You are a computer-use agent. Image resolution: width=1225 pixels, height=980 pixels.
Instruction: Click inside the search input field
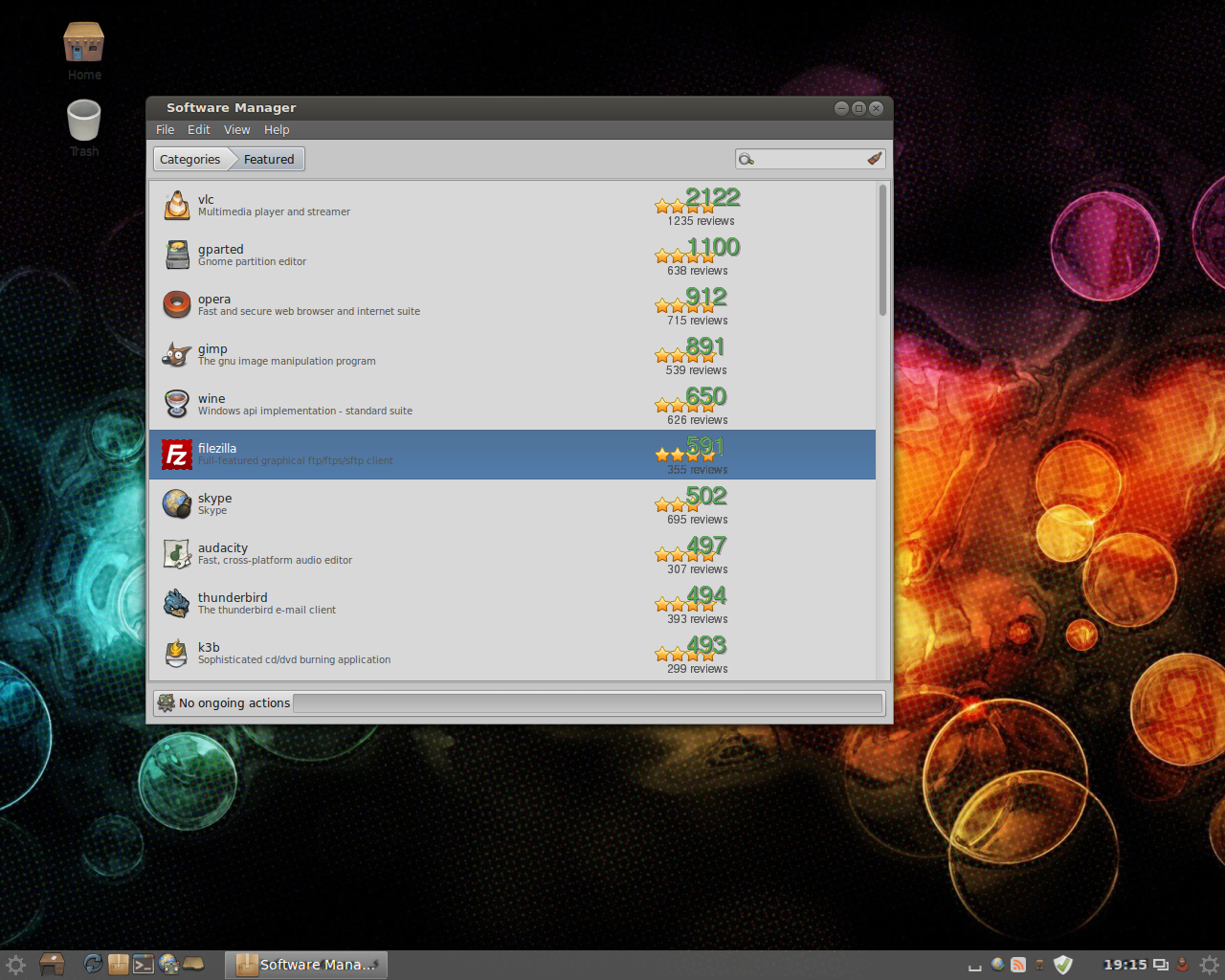click(x=810, y=159)
